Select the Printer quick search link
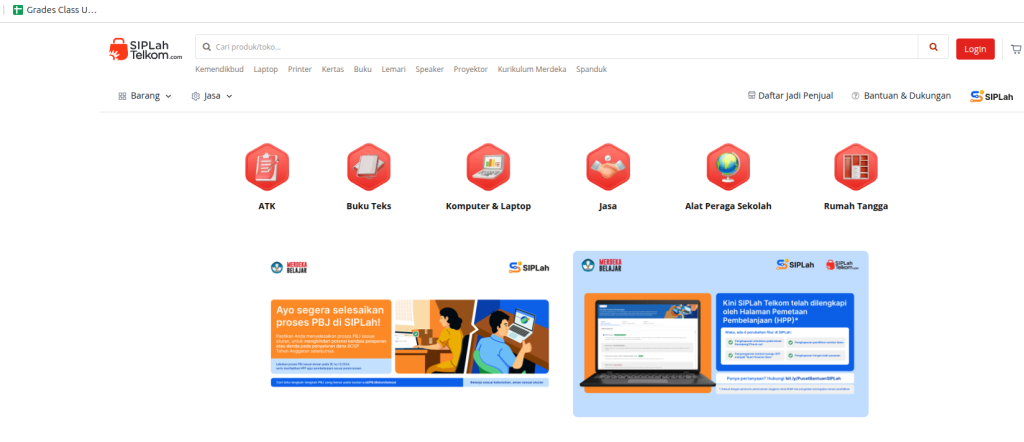Viewport: 1024px width, 442px height. click(300, 69)
